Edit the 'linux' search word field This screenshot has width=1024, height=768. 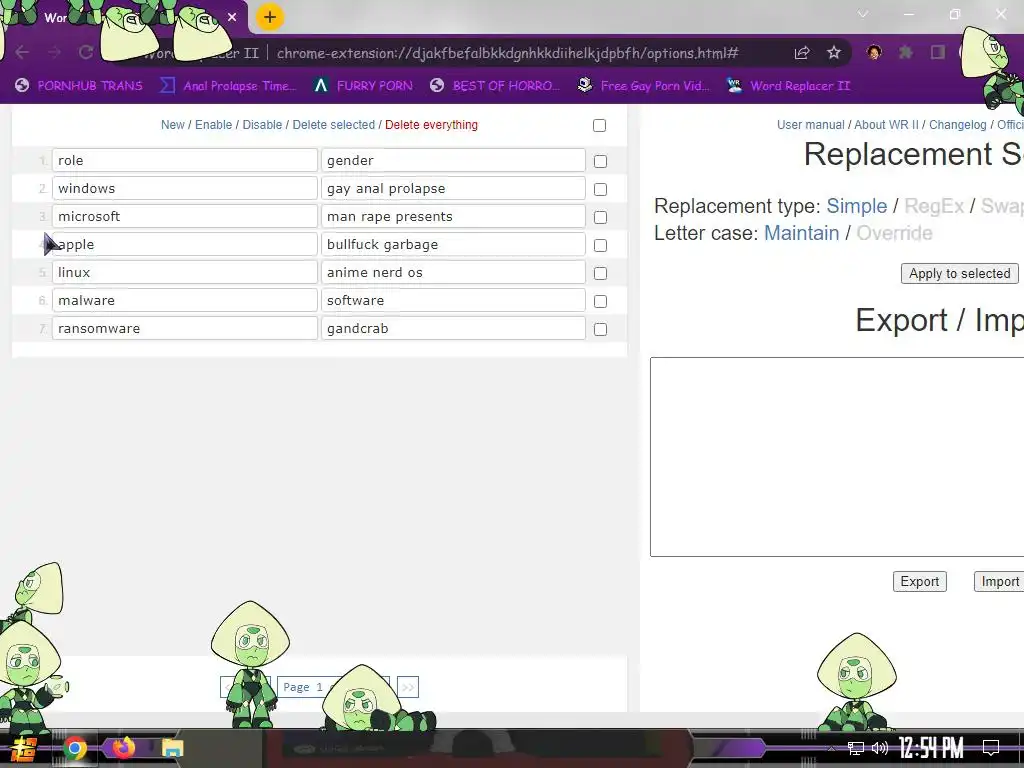click(x=185, y=272)
